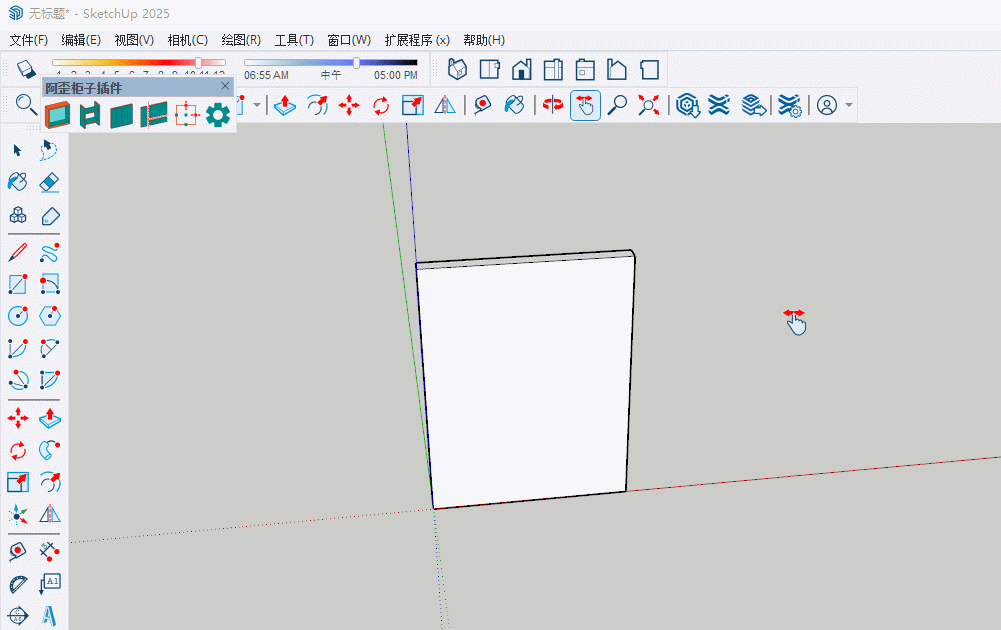1001x630 pixels.
Task: Close the 阿歪柜子插件 toolbar panel
Action: click(x=225, y=87)
